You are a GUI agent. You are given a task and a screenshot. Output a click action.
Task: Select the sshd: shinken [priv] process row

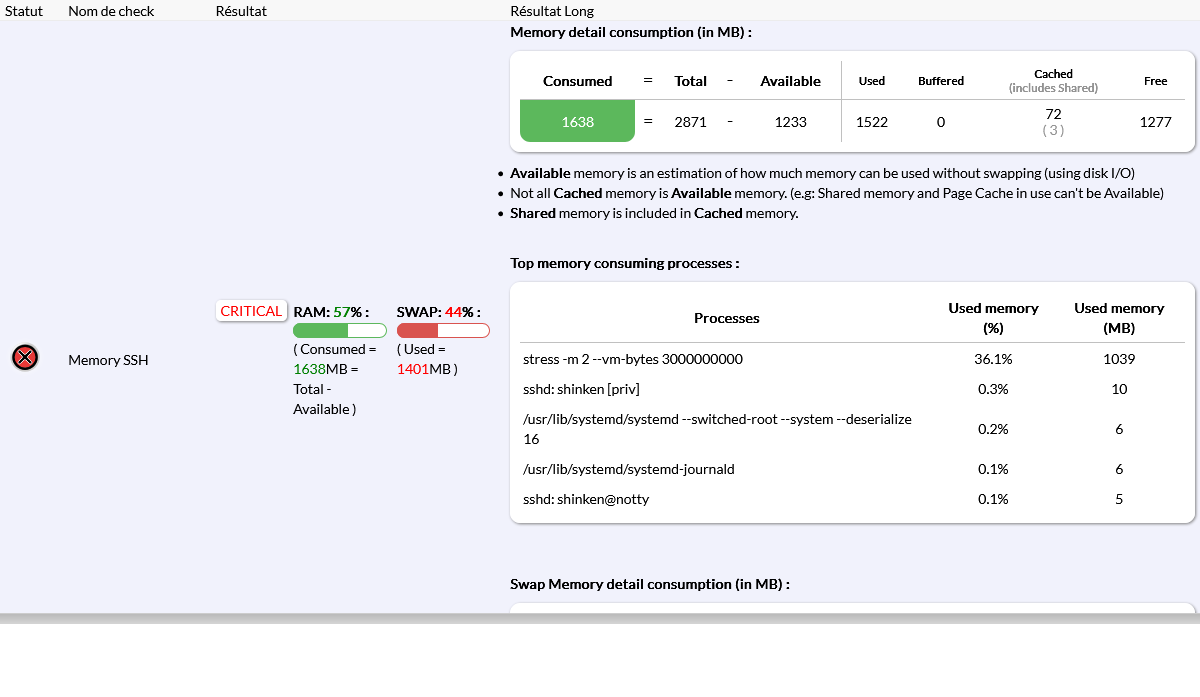(x=581, y=389)
